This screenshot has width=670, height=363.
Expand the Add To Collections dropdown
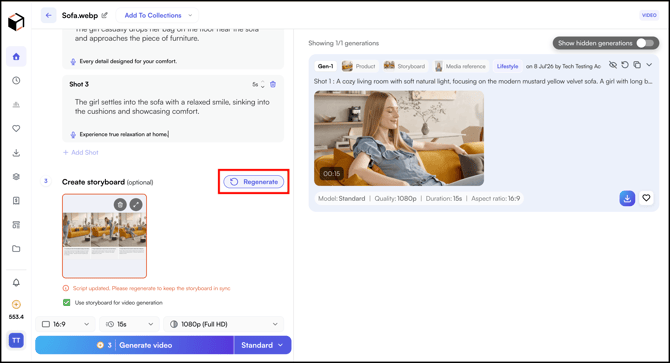[x=158, y=15]
